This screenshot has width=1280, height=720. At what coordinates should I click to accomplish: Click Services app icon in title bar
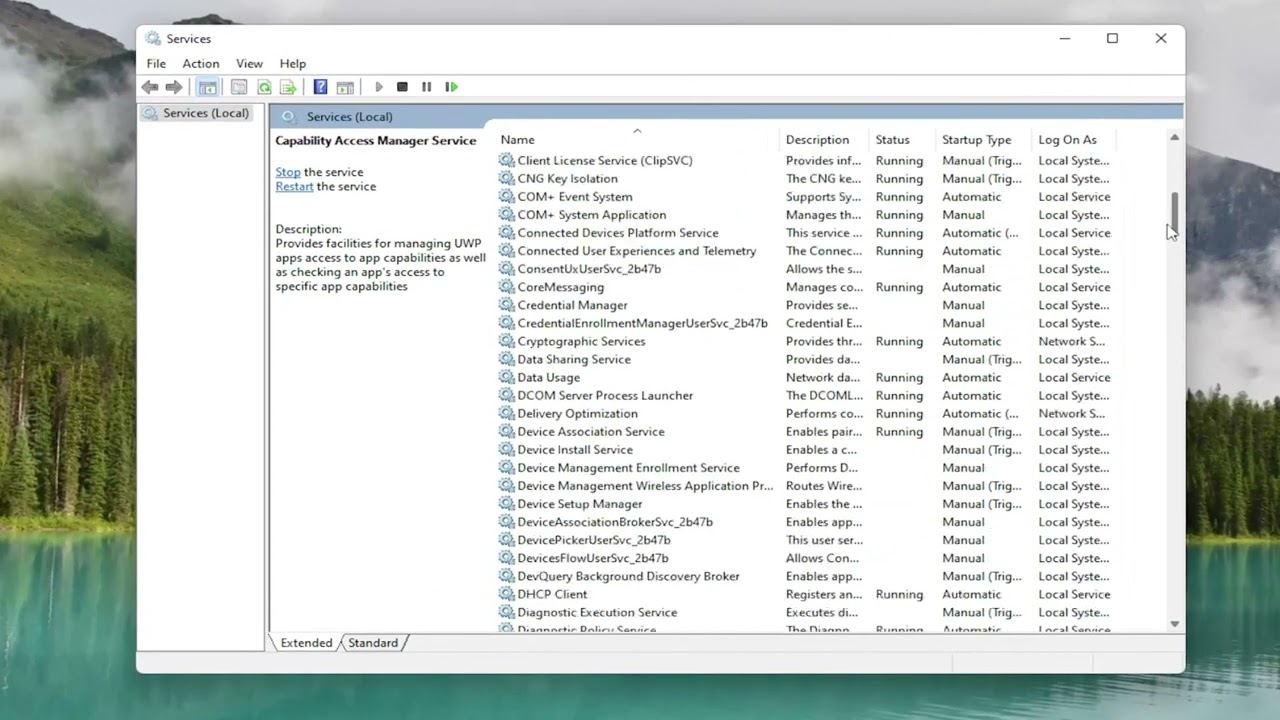pos(152,38)
